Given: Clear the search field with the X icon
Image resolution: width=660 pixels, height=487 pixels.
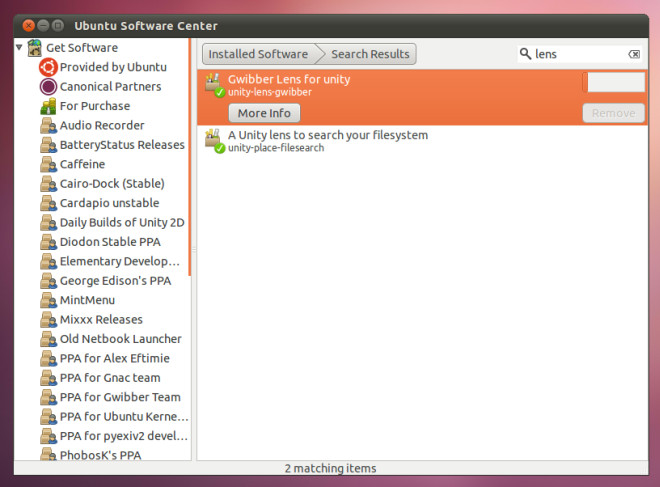Looking at the screenshot, I should 634,54.
